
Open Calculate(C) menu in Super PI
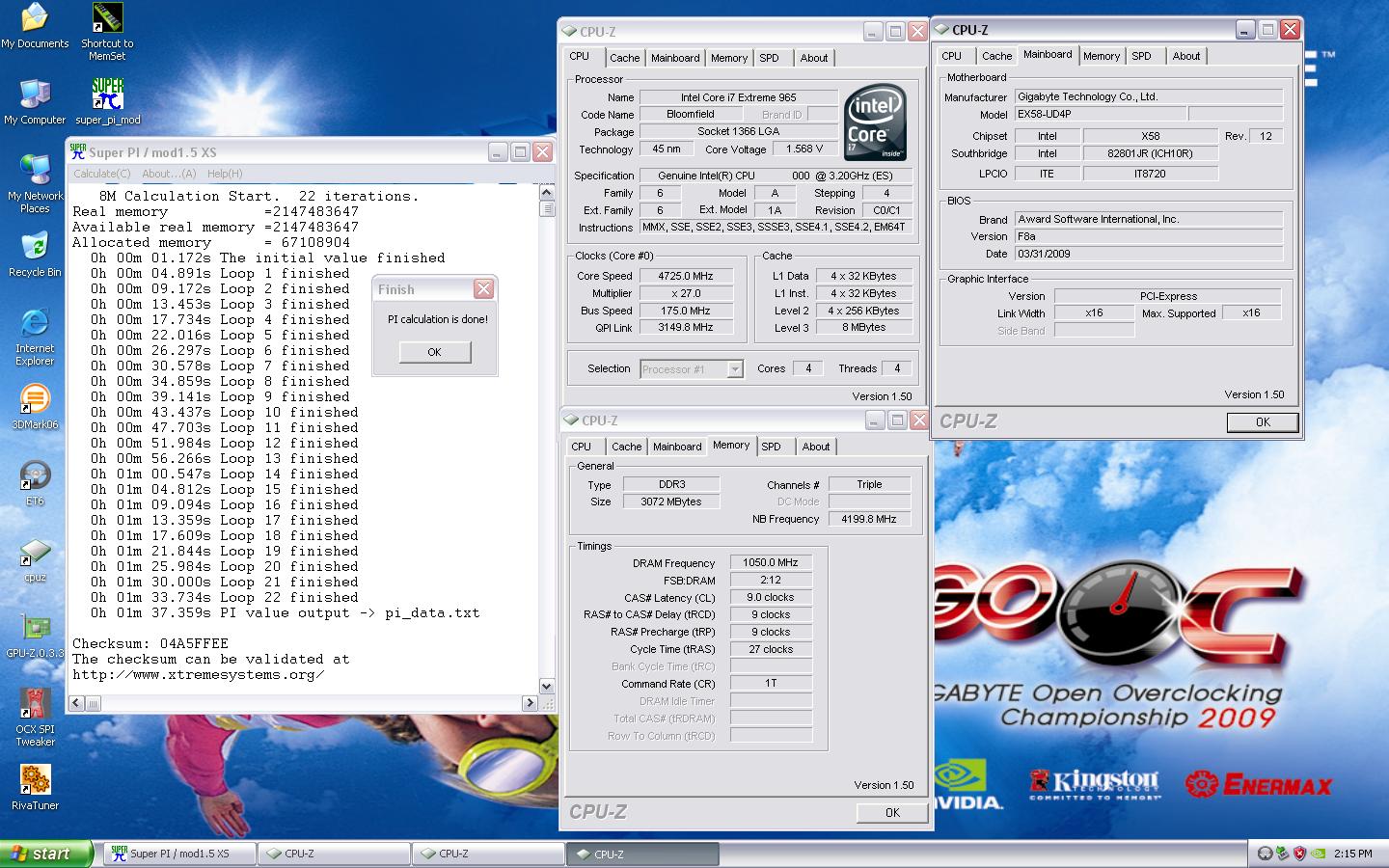click(102, 174)
